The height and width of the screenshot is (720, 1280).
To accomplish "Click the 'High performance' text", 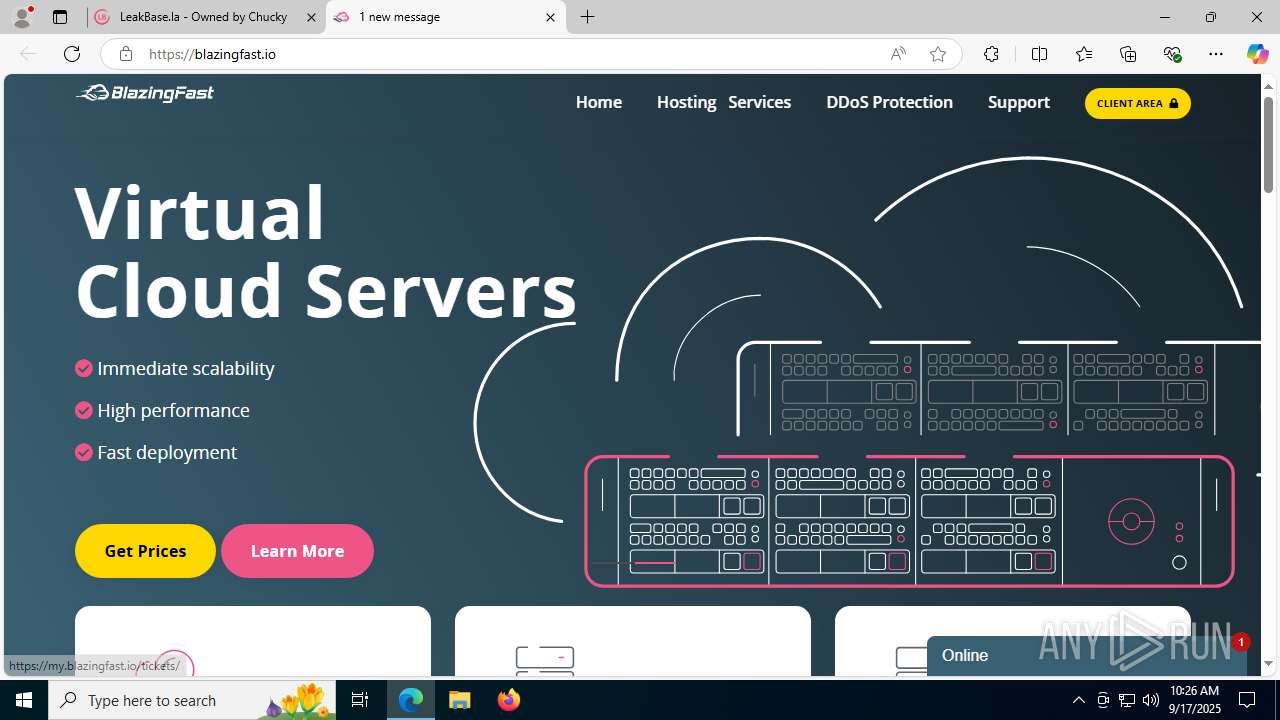I will pyautogui.click(x=174, y=410).
